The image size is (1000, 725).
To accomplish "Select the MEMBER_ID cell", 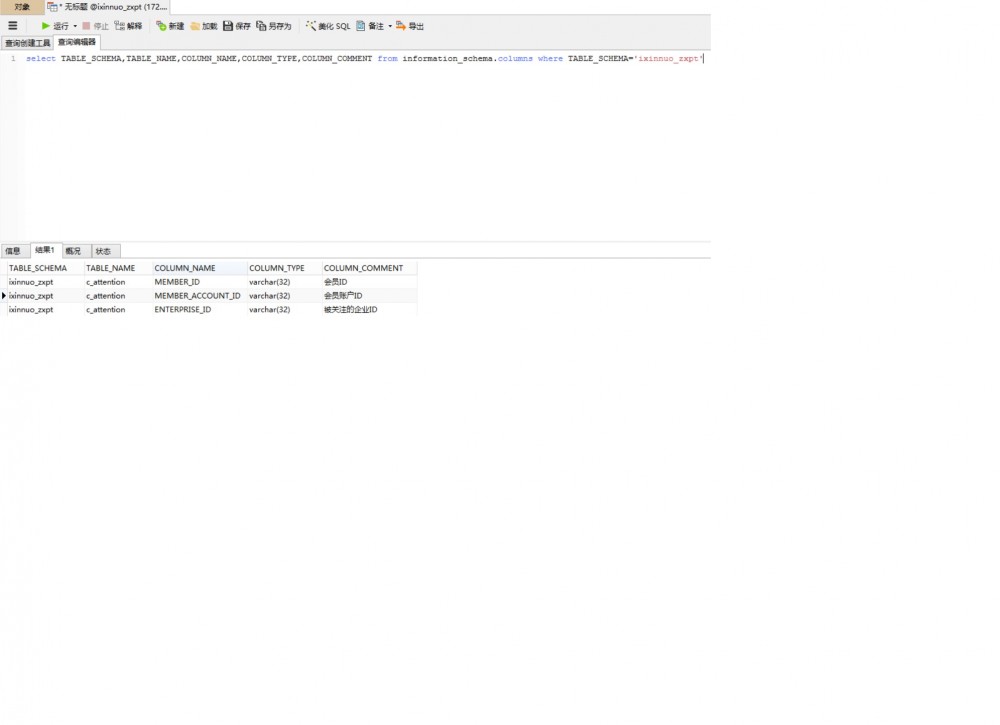I will click(199, 282).
